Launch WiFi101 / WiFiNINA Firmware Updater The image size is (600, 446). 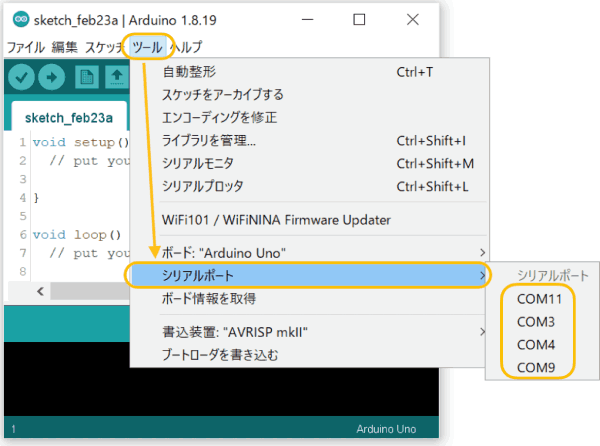click(x=309, y=220)
